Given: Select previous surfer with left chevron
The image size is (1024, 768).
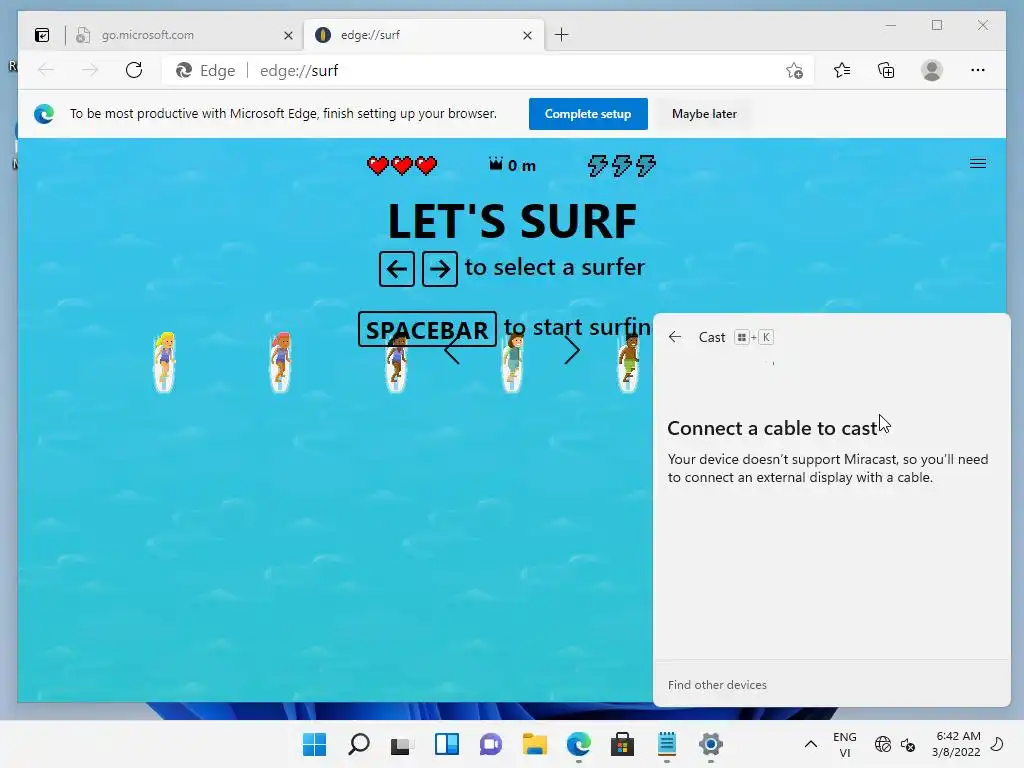Looking at the screenshot, I should point(452,351).
